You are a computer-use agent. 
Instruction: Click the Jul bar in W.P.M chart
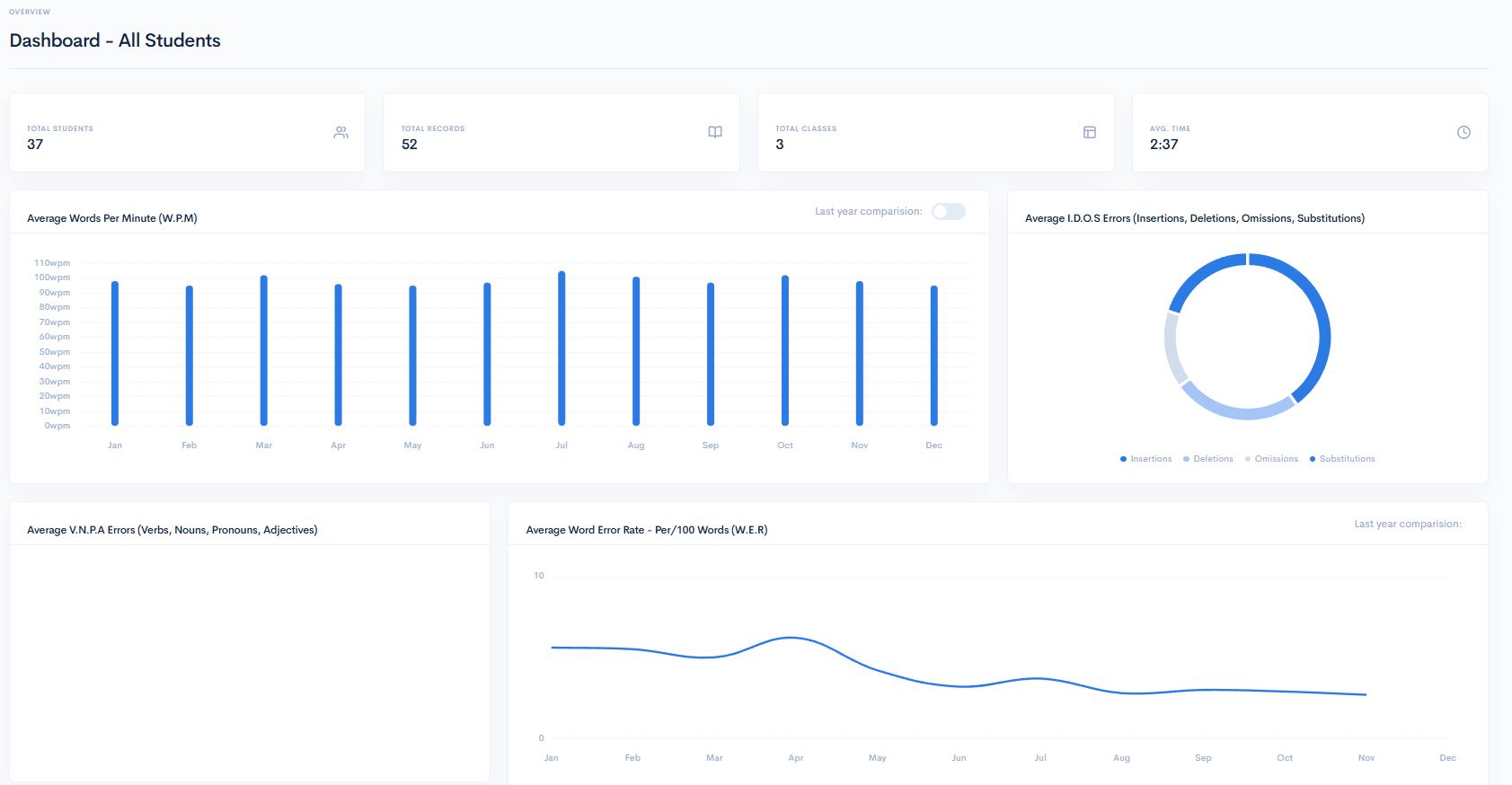(561, 348)
